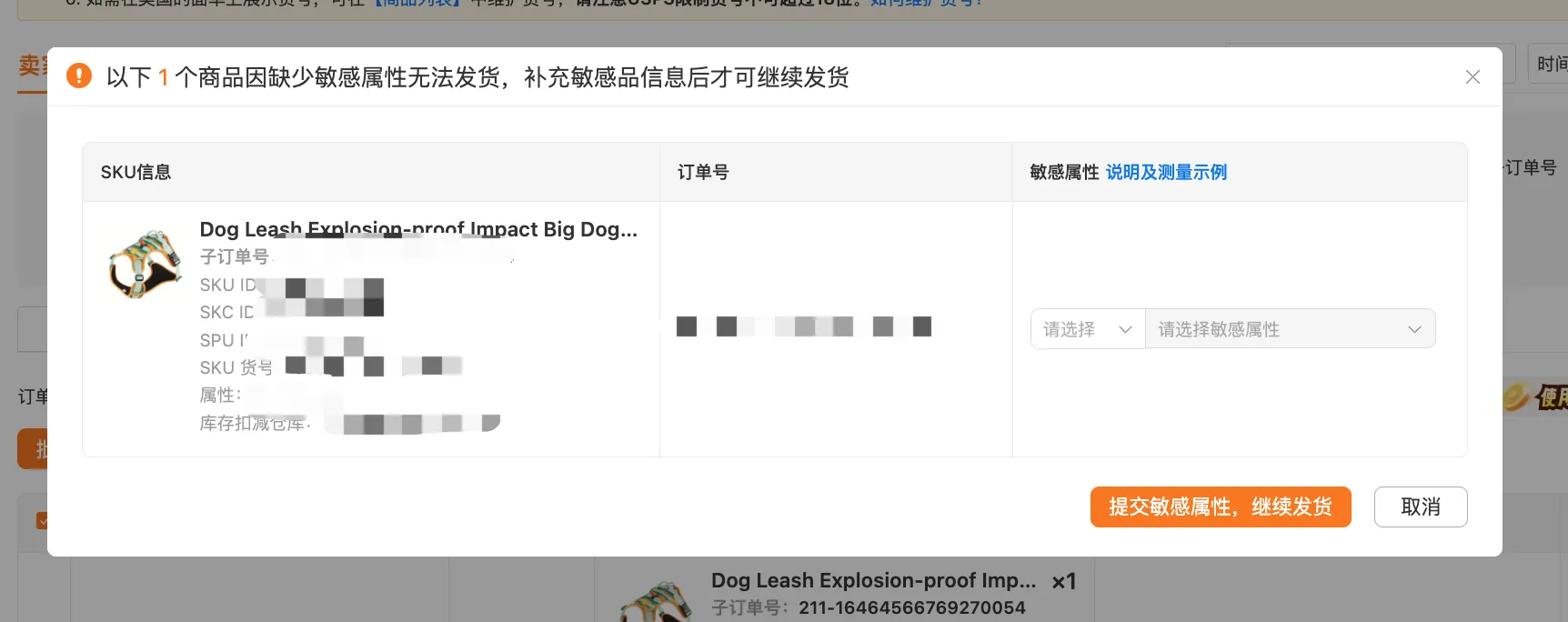Click the arrow on 请选择敏感属性 dropdown

(x=1414, y=329)
